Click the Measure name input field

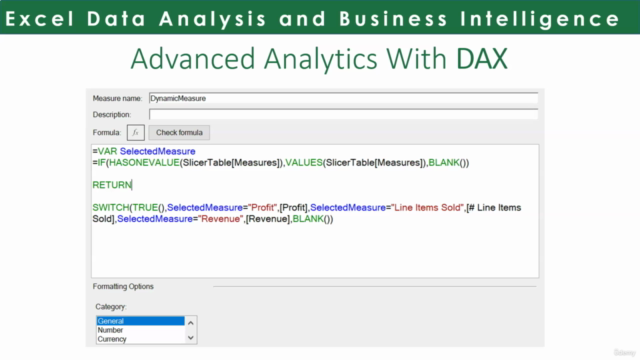[x=343, y=98]
